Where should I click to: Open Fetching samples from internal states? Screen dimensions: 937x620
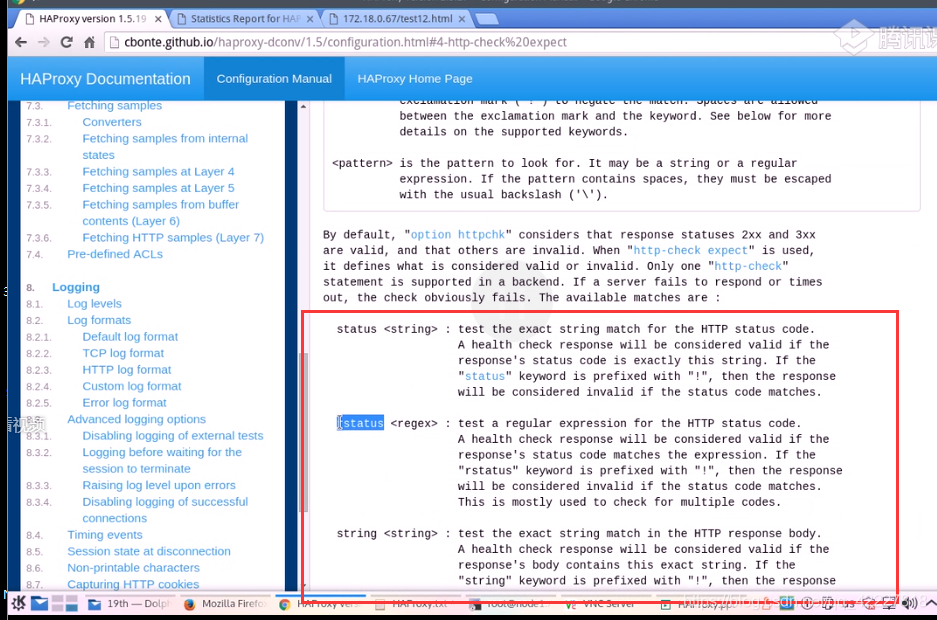(165, 146)
